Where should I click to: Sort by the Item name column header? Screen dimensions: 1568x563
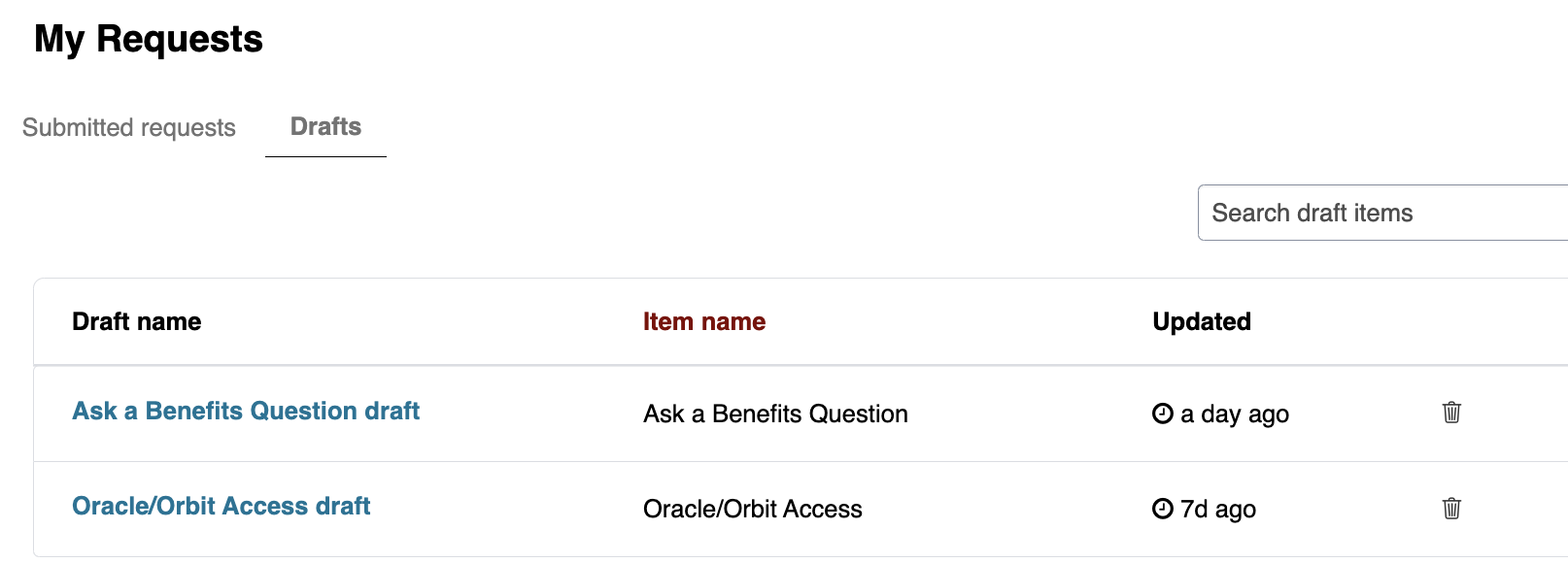[x=704, y=321]
